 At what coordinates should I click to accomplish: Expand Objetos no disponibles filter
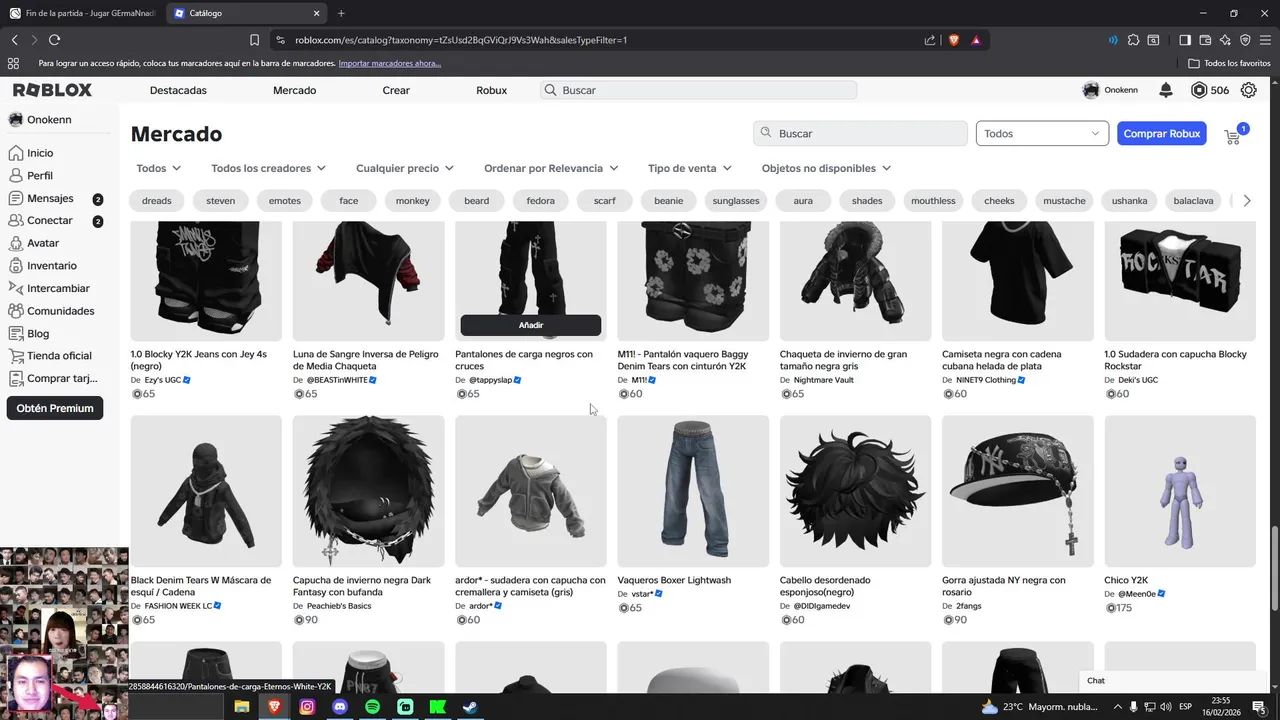pyautogui.click(x=826, y=168)
